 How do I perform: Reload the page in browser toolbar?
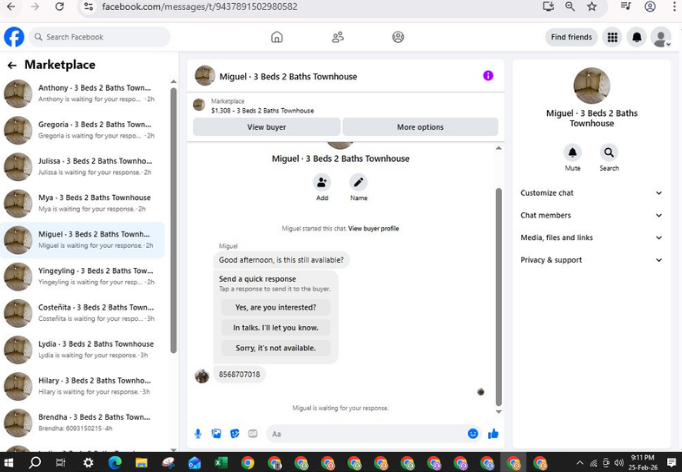tap(60, 7)
